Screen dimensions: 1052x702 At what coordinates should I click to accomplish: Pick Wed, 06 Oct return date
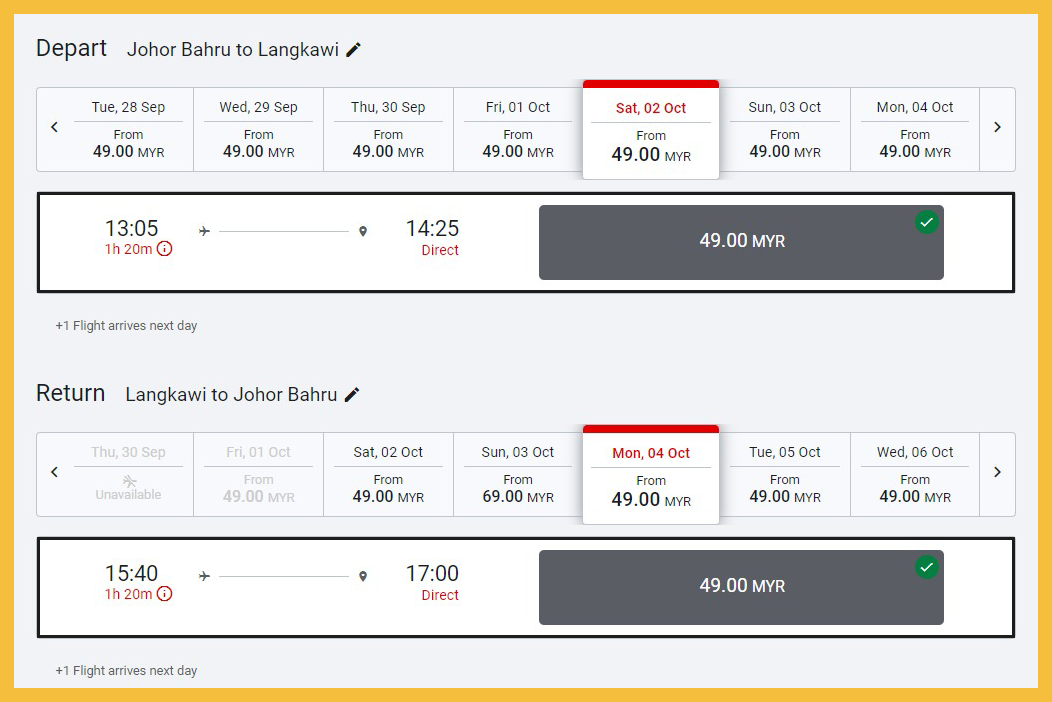pyautogui.click(x=915, y=475)
